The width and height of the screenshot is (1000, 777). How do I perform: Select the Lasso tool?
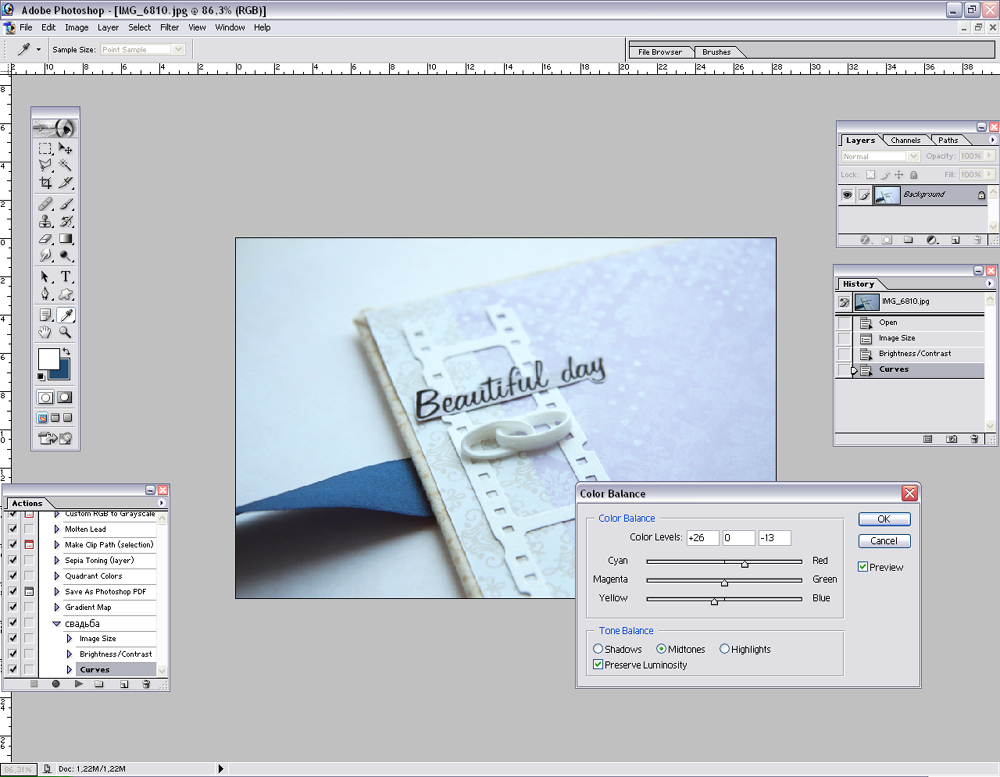45,165
